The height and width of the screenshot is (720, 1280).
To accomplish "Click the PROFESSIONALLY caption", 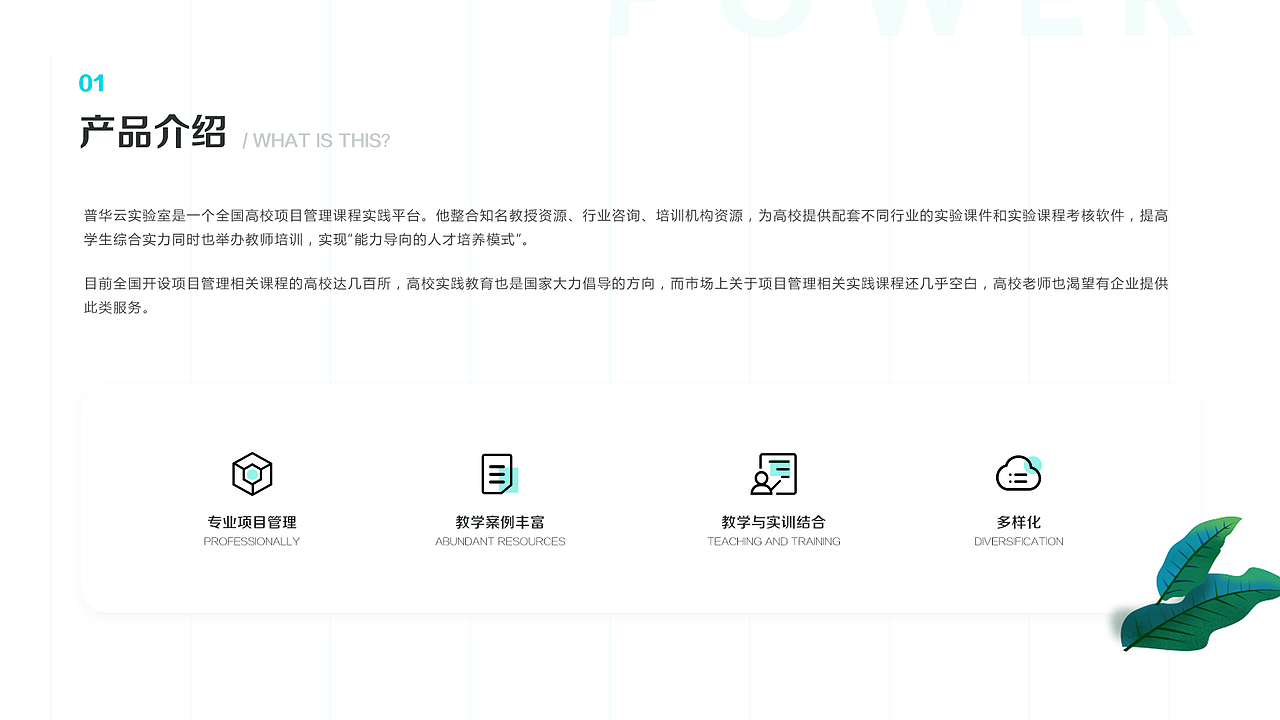I will pos(252,541).
